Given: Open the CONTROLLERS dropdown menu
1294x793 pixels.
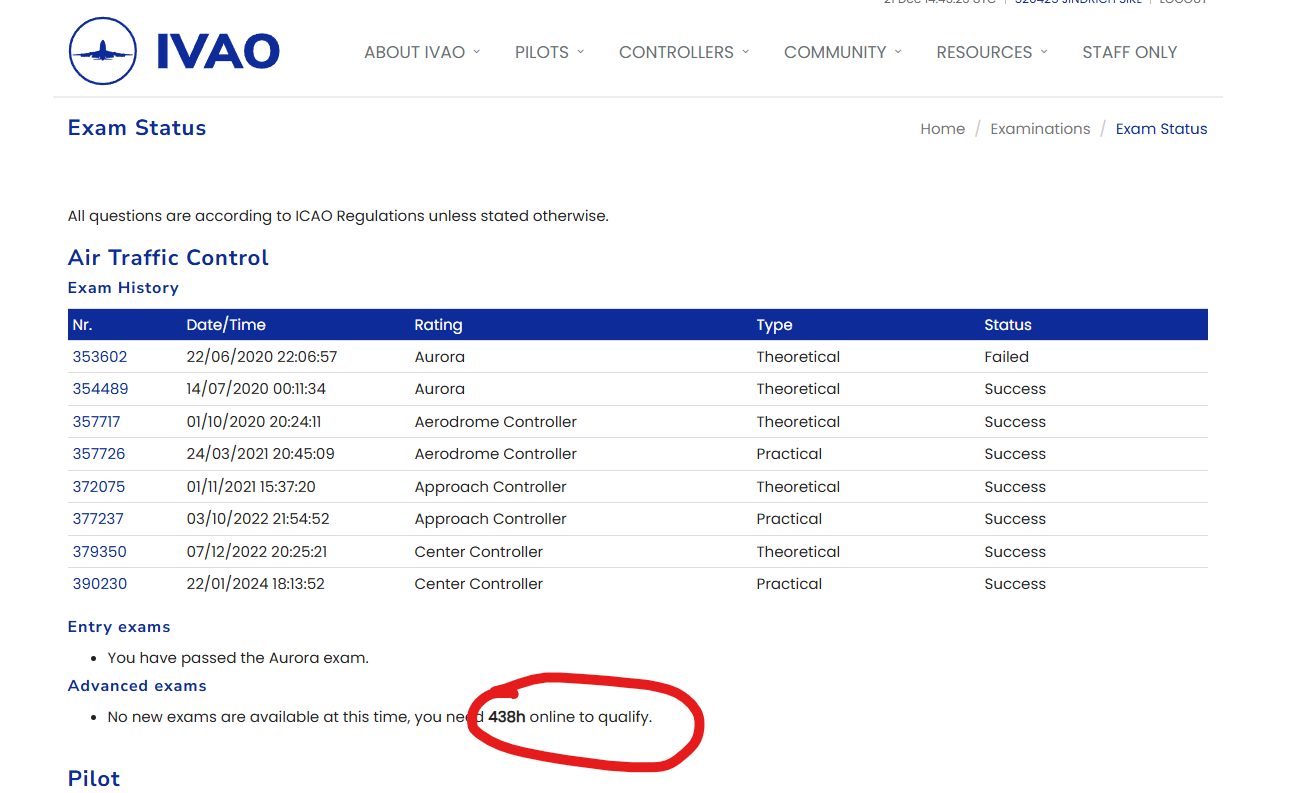Looking at the screenshot, I should (684, 52).
